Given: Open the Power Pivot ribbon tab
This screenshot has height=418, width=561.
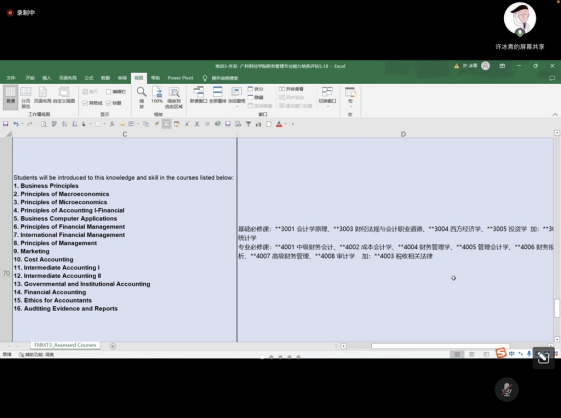Looking at the screenshot, I should (x=180, y=78).
